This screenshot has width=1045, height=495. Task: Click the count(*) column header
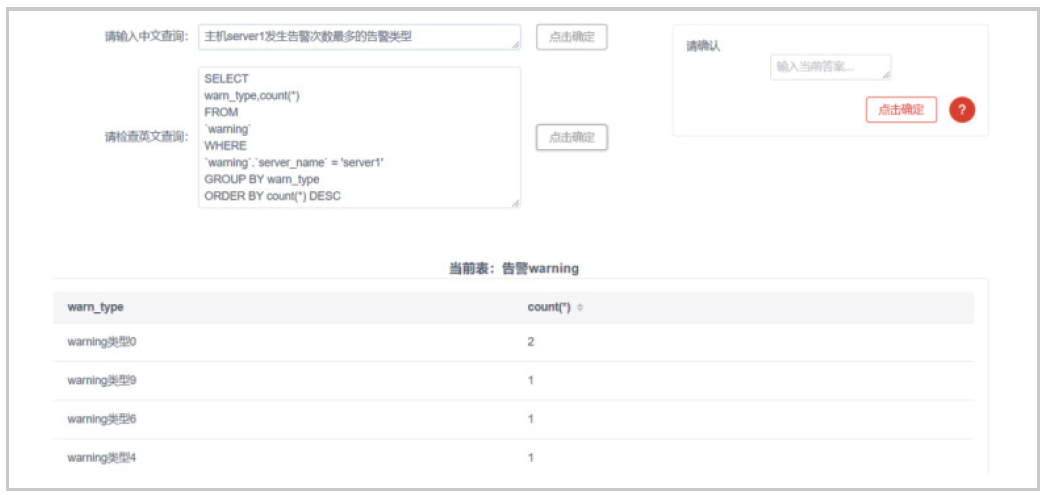pyautogui.click(x=549, y=307)
